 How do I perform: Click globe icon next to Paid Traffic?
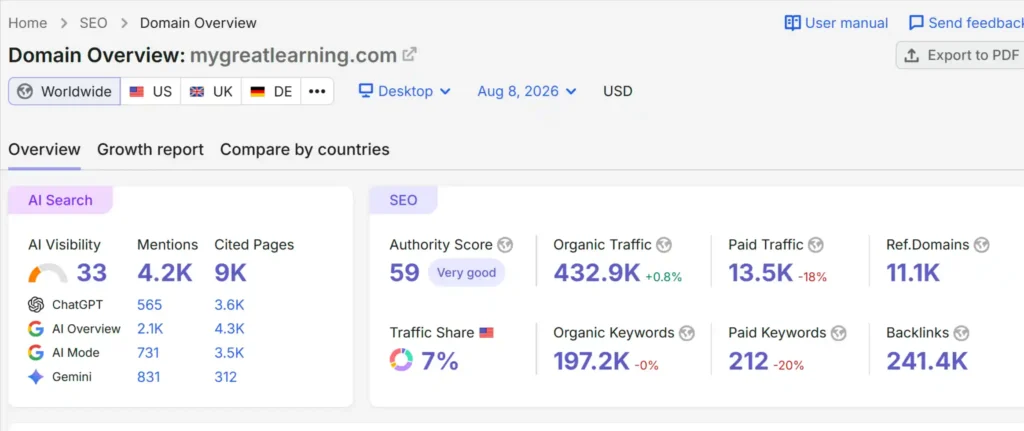pos(816,245)
